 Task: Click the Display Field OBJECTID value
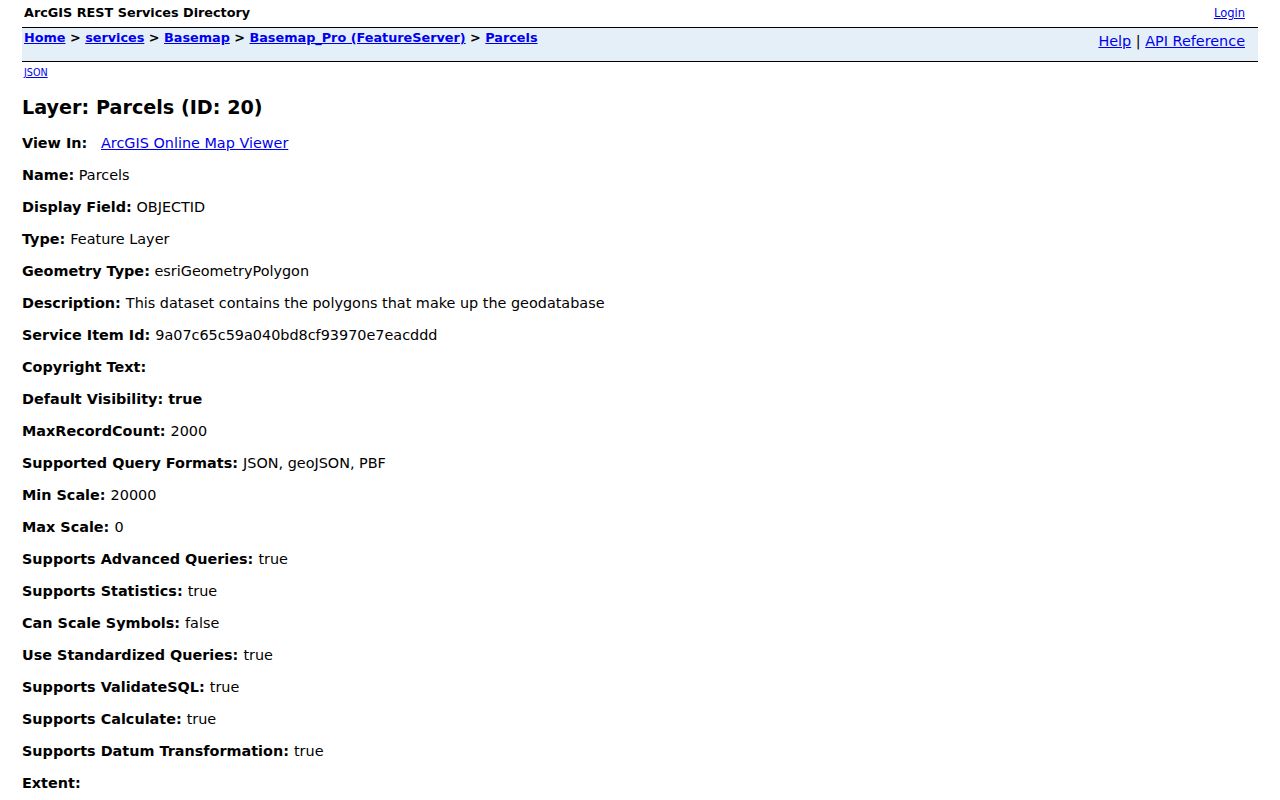point(171,207)
